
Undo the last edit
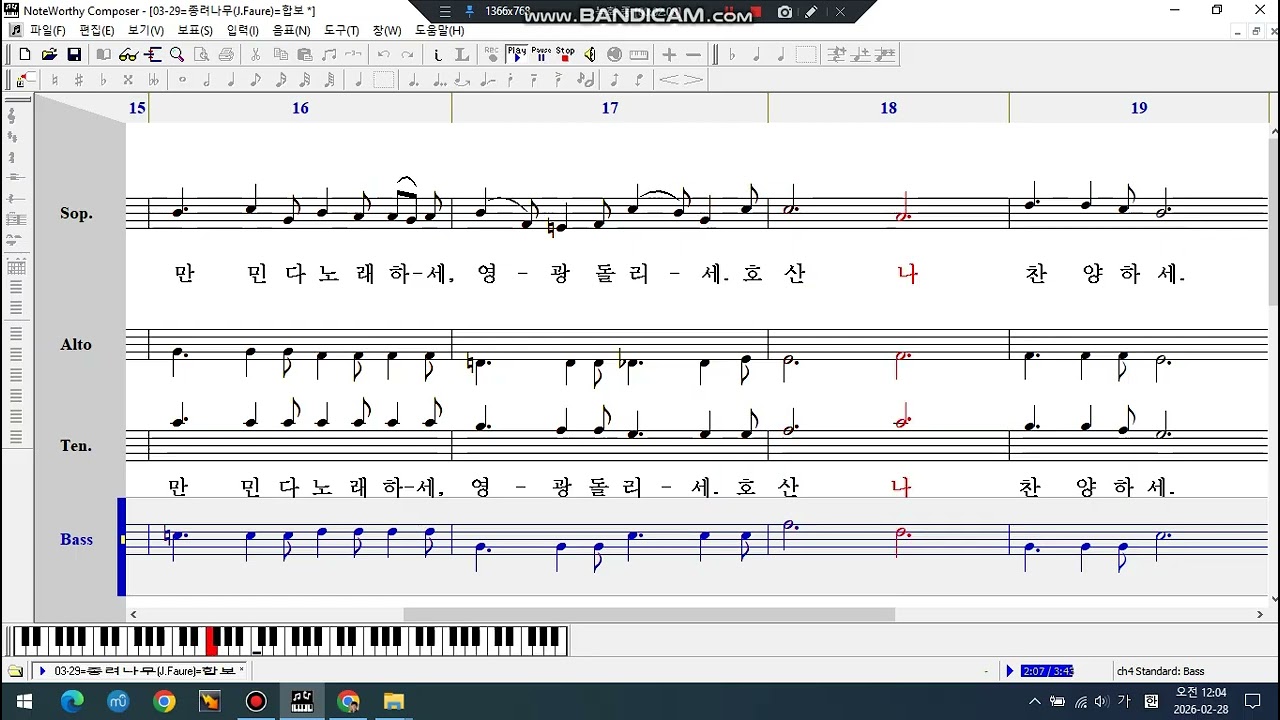tap(384, 54)
